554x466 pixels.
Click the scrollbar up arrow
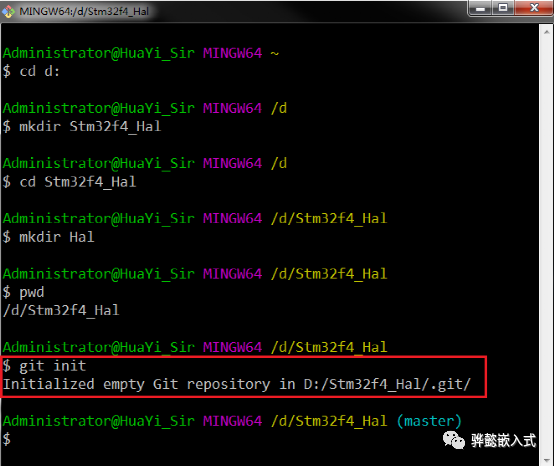[x=546, y=32]
